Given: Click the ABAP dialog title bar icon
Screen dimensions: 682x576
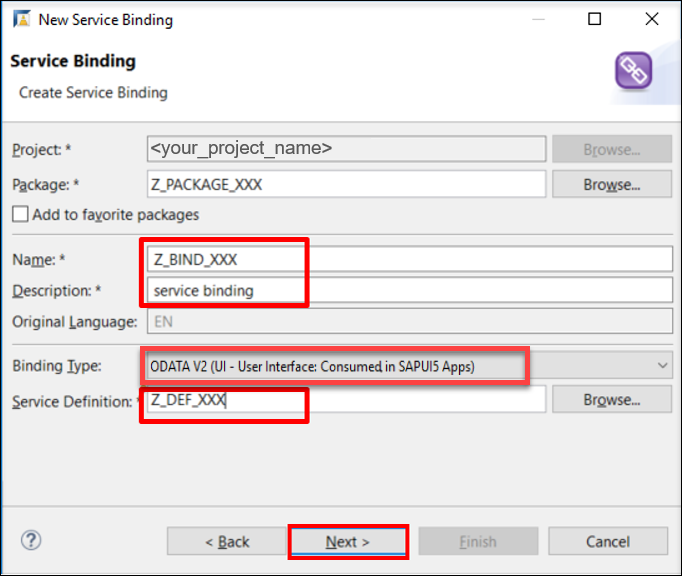Looking at the screenshot, I should point(22,19).
